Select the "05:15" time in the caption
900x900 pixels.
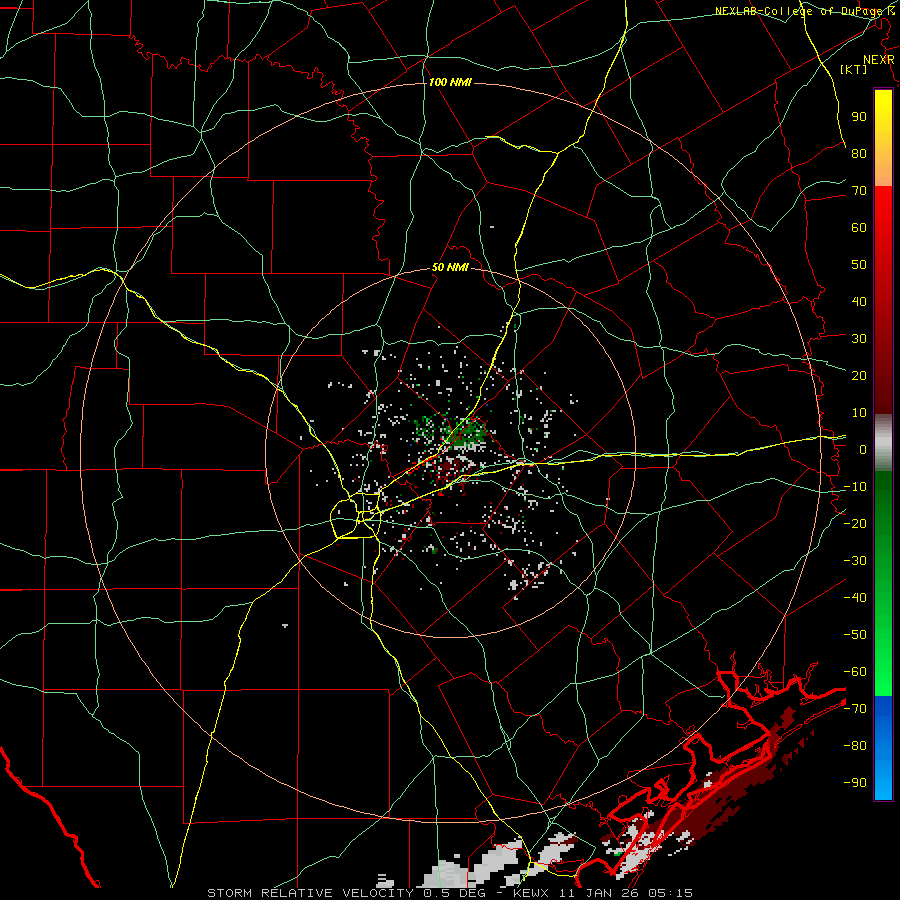point(670,893)
